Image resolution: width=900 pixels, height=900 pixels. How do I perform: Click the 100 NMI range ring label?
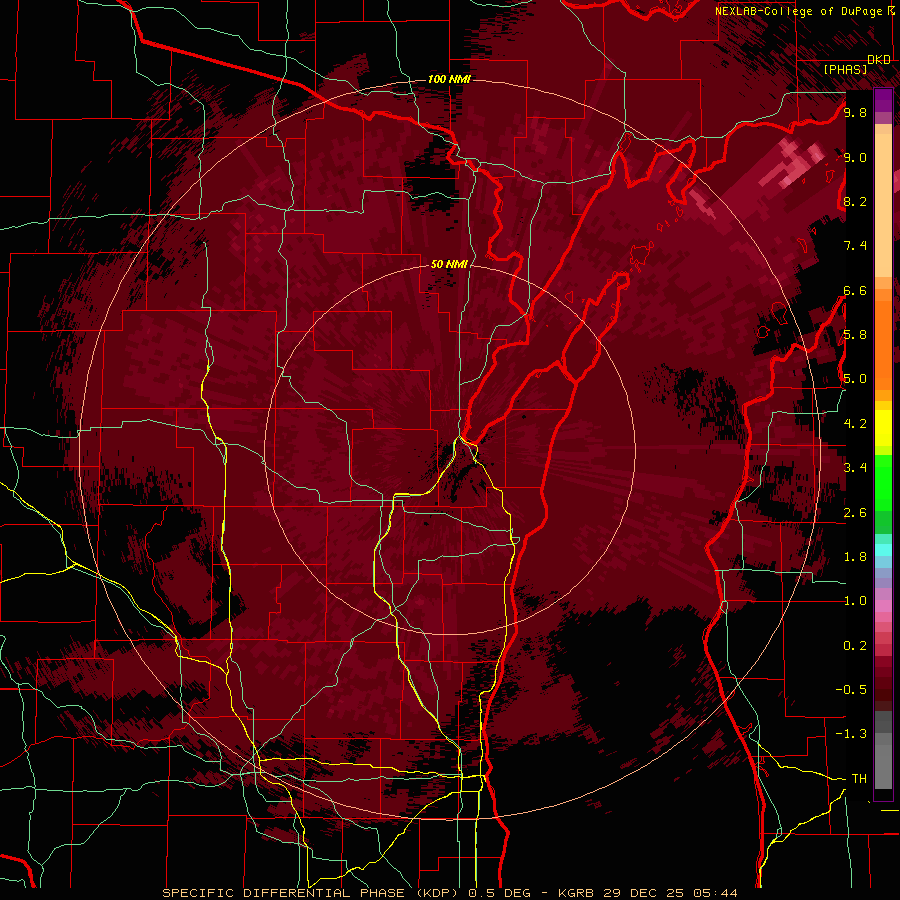point(449,79)
